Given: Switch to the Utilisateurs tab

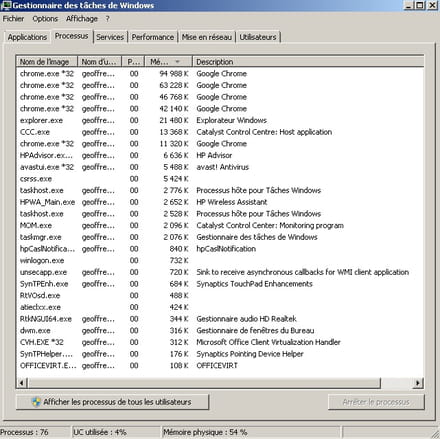Looking at the screenshot, I should pyautogui.click(x=258, y=37).
